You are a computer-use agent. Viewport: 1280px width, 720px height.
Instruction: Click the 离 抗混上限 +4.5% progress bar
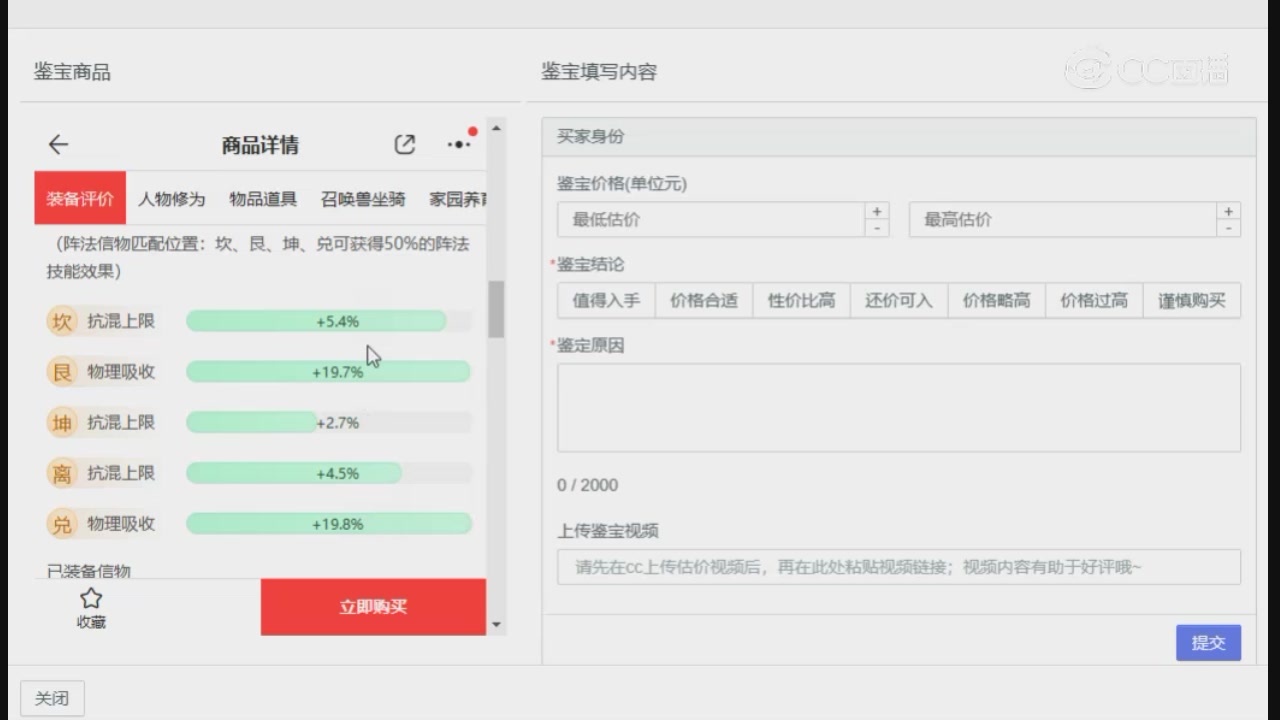(x=329, y=473)
